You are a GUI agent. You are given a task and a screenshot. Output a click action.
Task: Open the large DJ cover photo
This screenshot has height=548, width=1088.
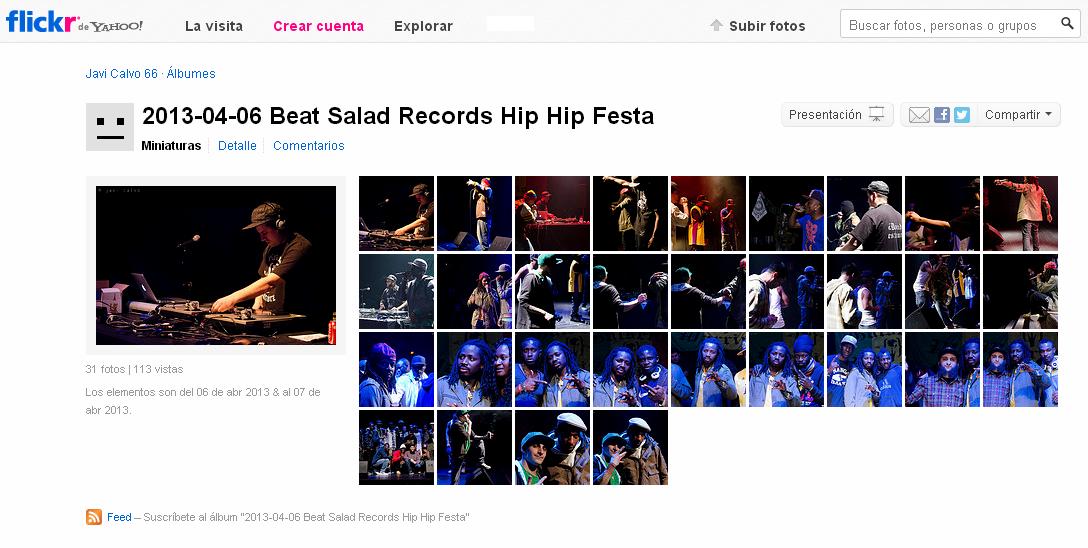(x=216, y=265)
